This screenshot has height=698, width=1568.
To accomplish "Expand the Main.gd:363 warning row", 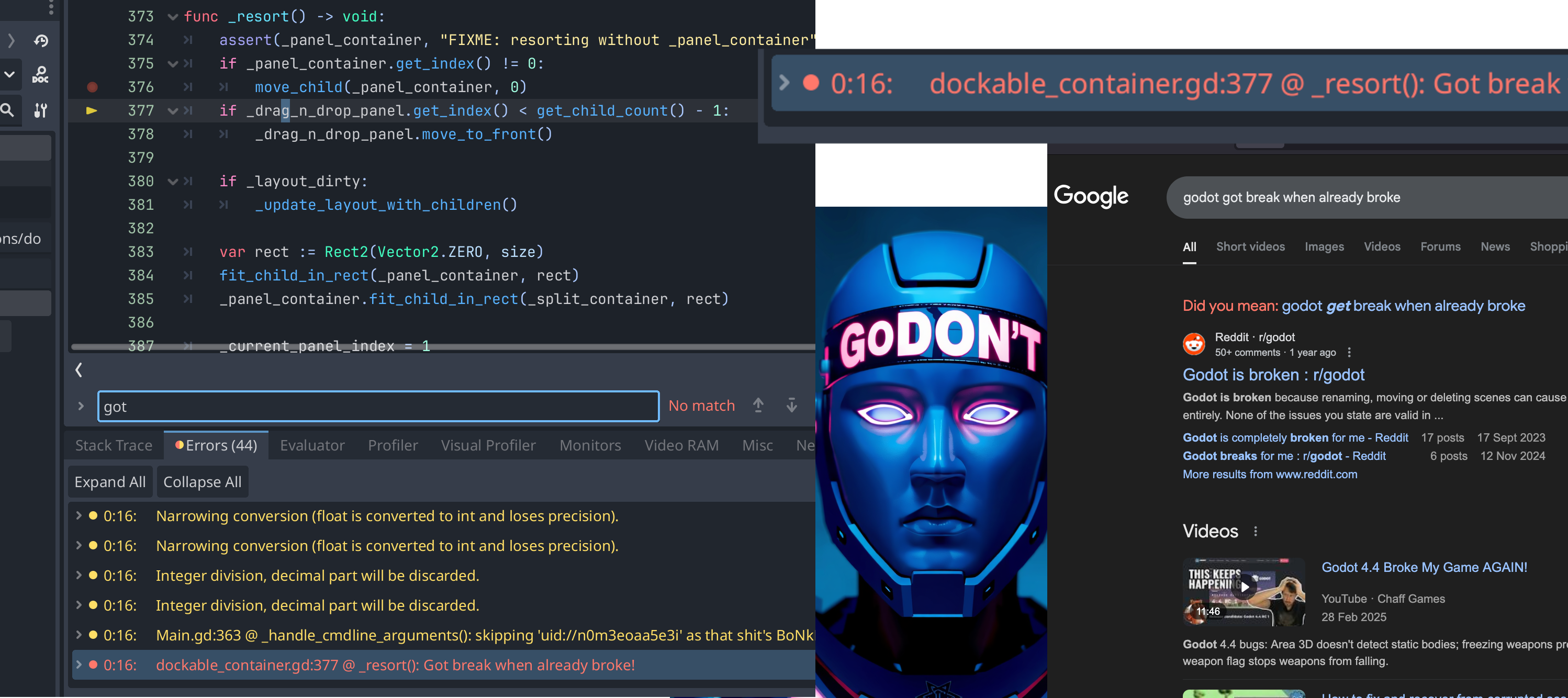I will tap(79, 635).
